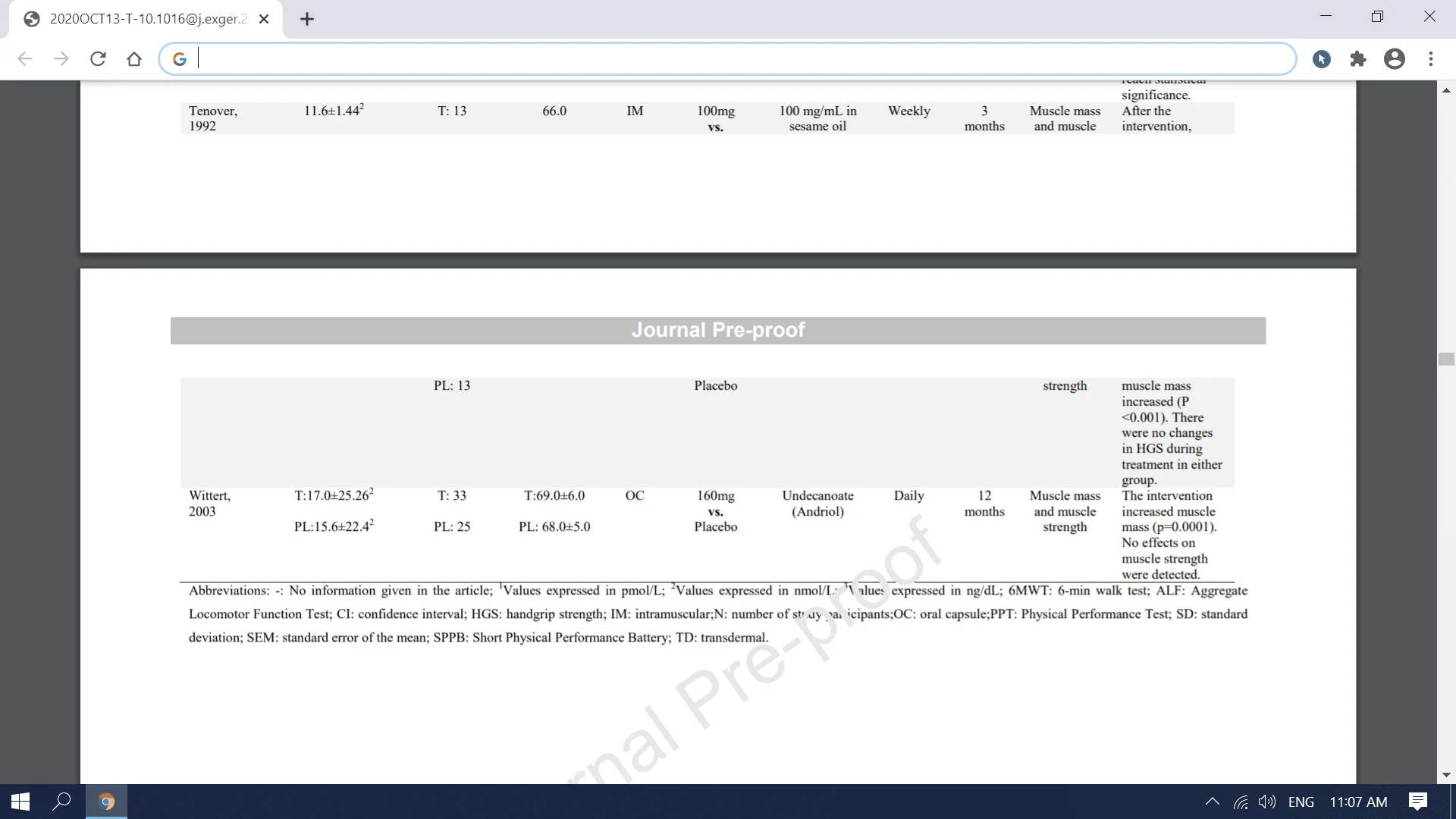The height and width of the screenshot is (819, 1456).
Task: Open the volume speaker tray icon
Action: pyautogui.click(x=1266, y=802)
